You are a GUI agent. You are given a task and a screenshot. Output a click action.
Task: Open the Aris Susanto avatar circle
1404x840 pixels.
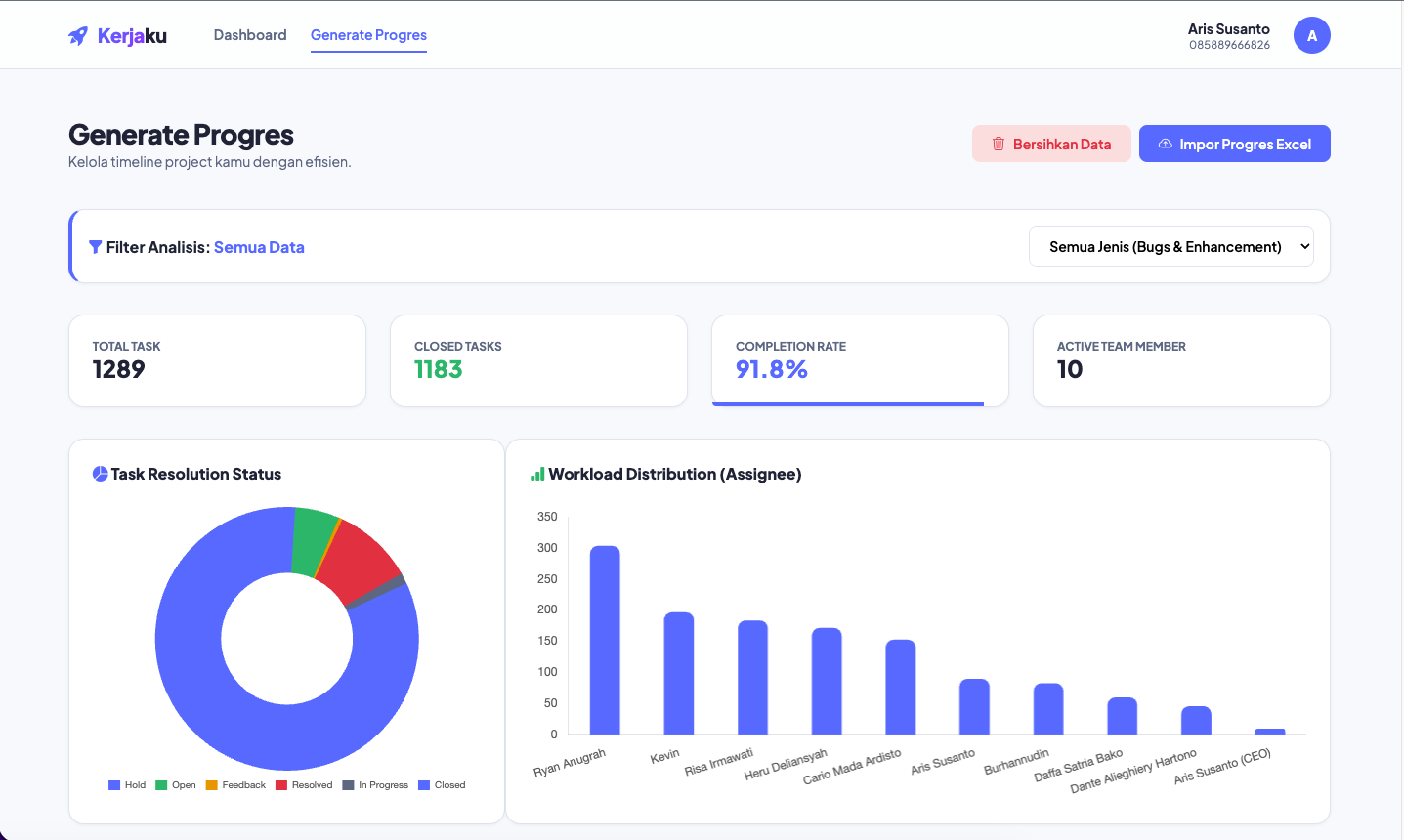[1312, 34]
